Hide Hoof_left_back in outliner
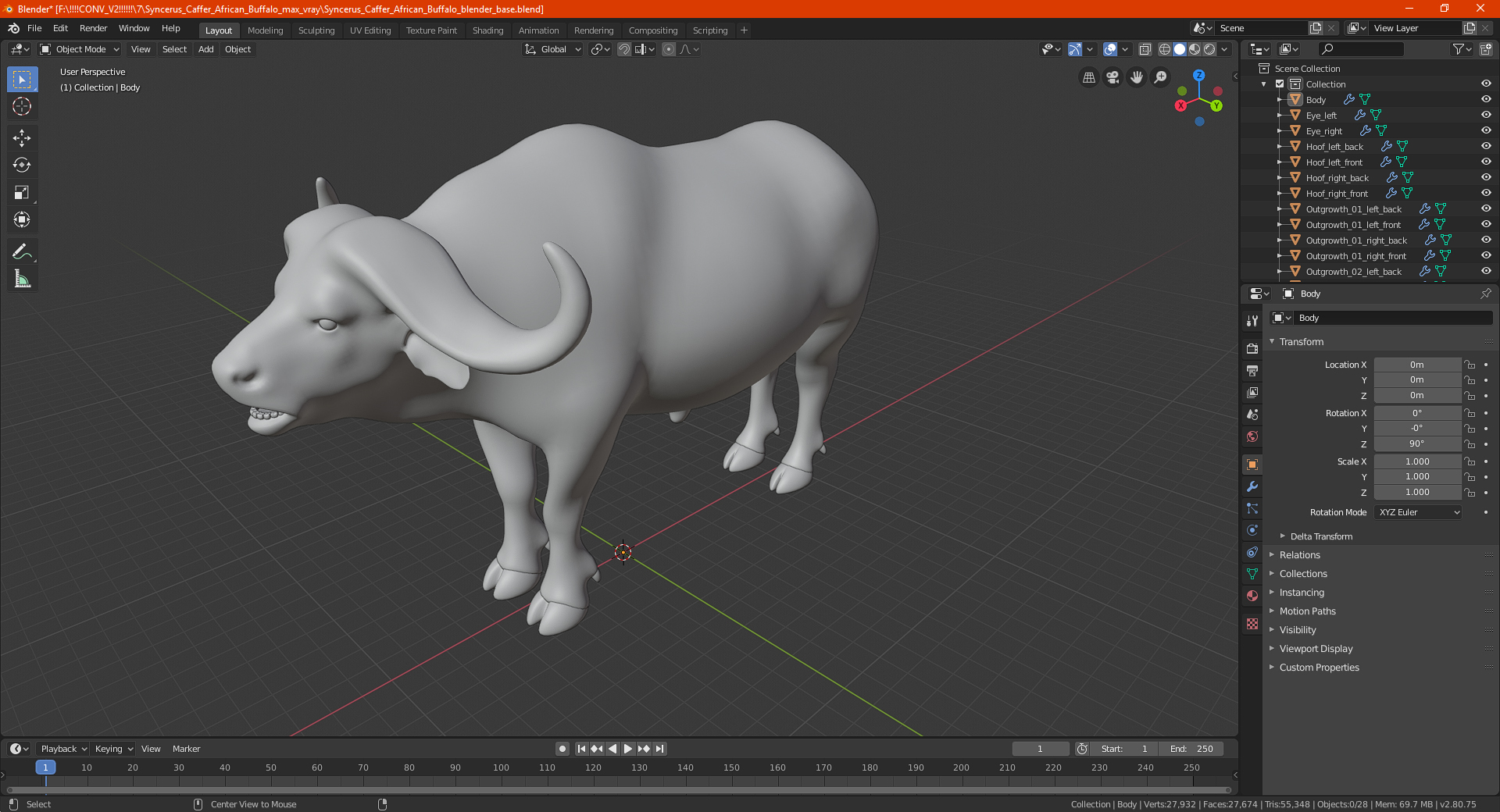This screenshot has height=812, width=1500. pyautogui.click(x=1486, y=146)
